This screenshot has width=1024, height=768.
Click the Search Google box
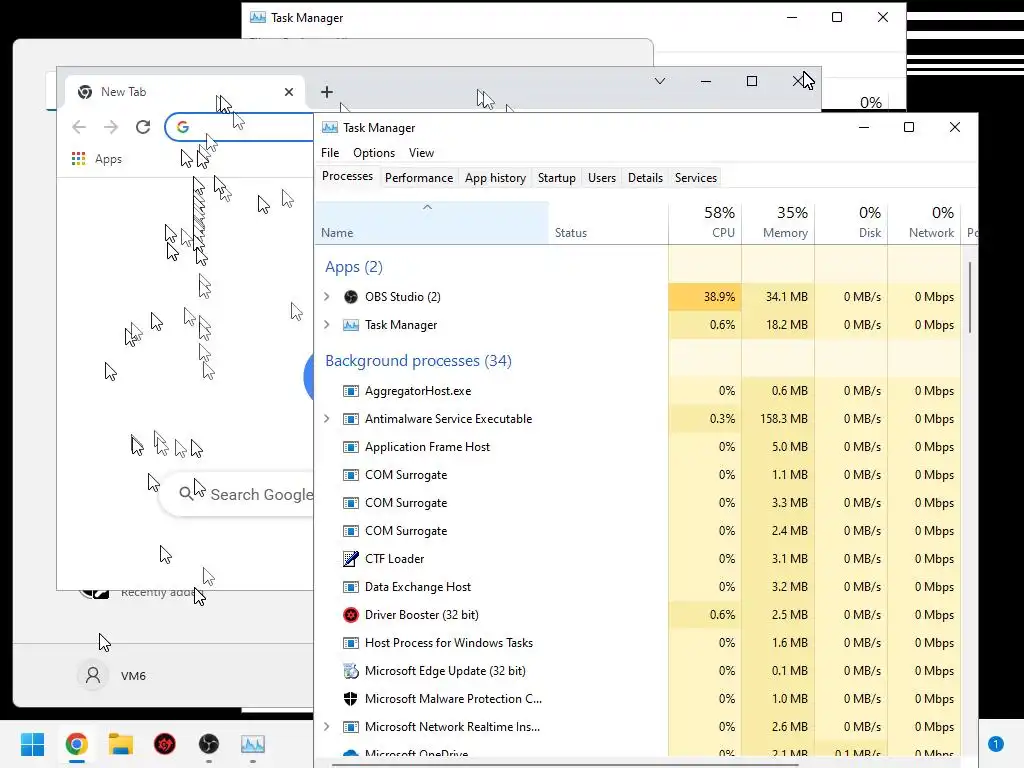(238, 494)
